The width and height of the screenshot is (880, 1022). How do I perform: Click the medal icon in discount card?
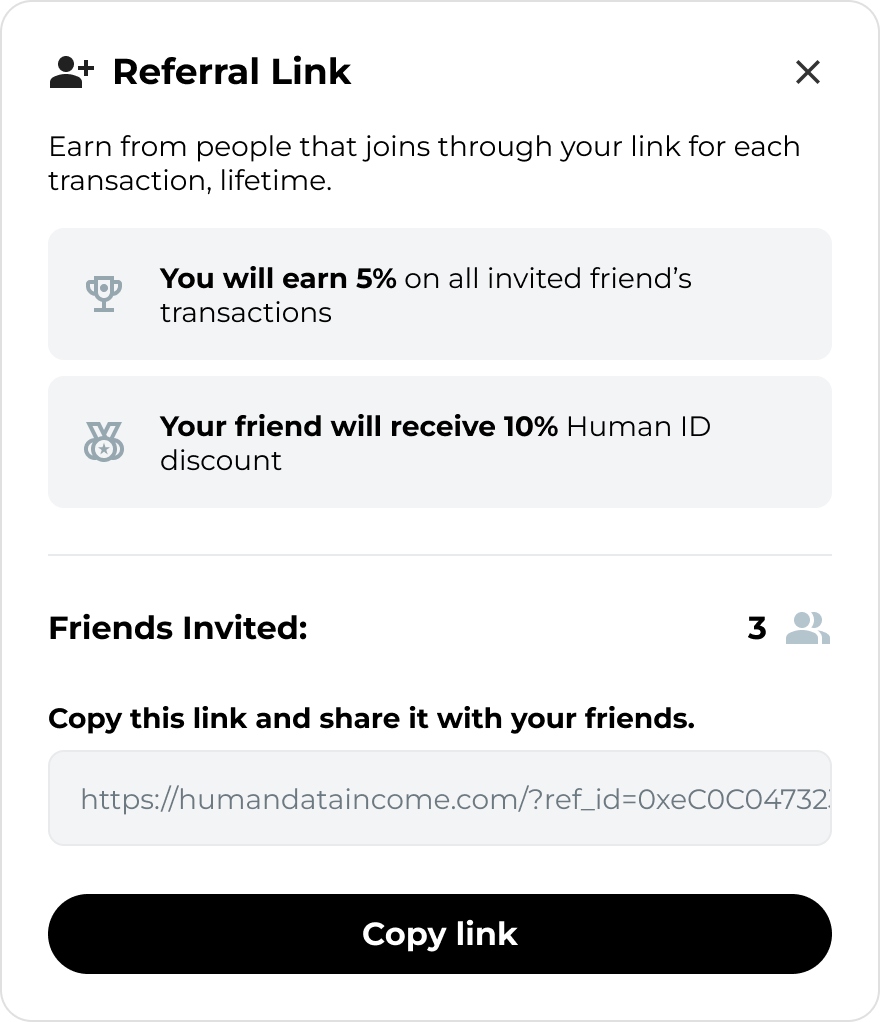(x=104, y=442)
